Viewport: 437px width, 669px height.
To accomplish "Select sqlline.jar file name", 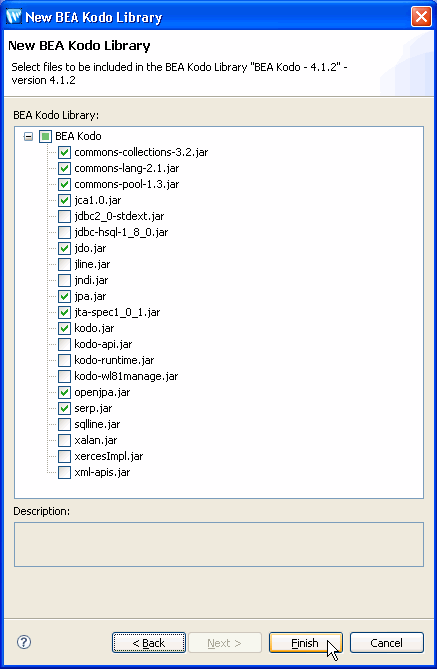I will coord(97,425).
